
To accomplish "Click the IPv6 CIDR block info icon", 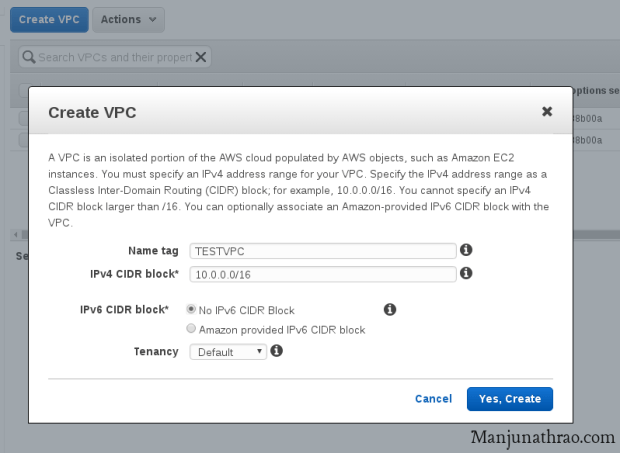I will coord(390,310).
